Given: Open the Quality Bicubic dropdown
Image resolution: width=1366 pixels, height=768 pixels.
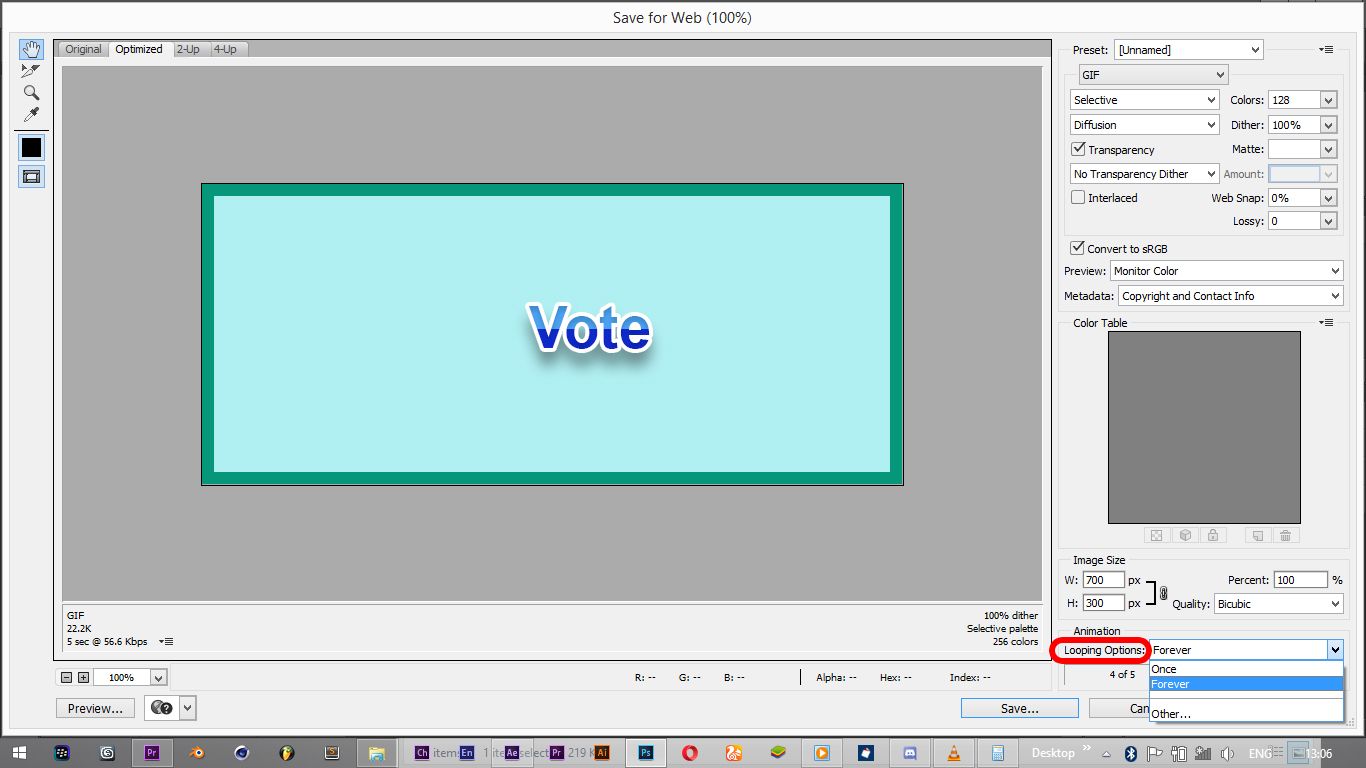Looking at the screenshot, I should (1279, 604).
